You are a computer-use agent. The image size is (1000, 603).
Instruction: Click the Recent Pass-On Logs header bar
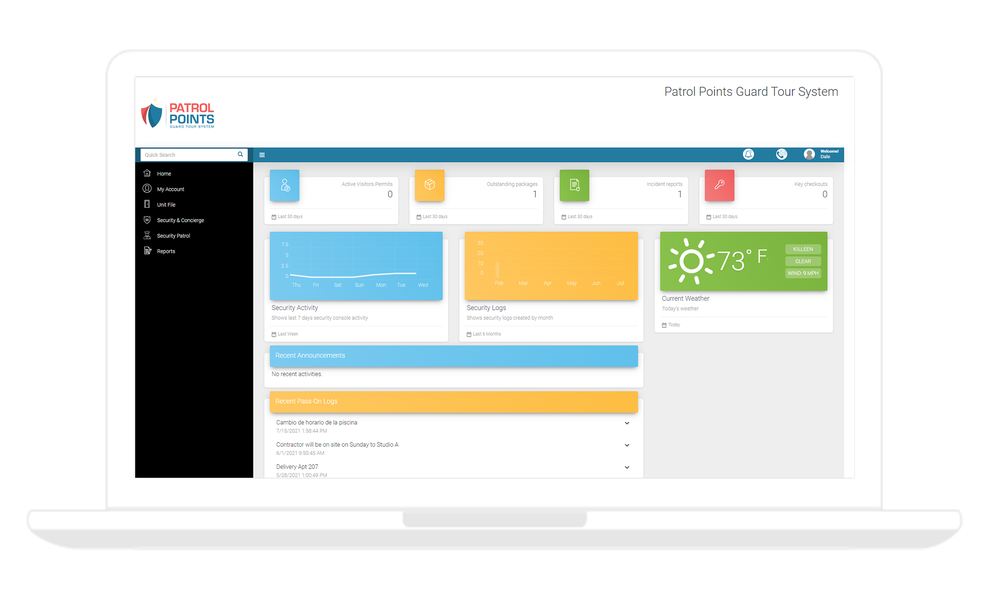(x=453, y=402)
